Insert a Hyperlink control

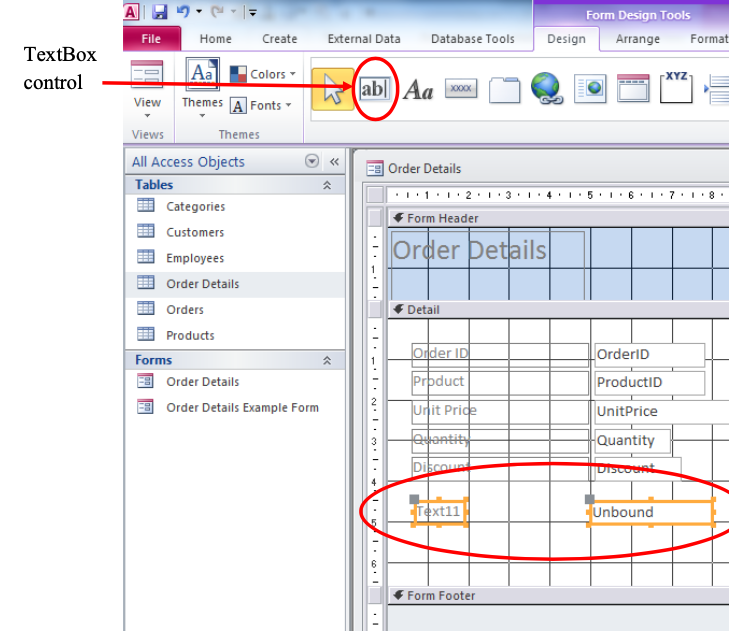tap(547, 89)
